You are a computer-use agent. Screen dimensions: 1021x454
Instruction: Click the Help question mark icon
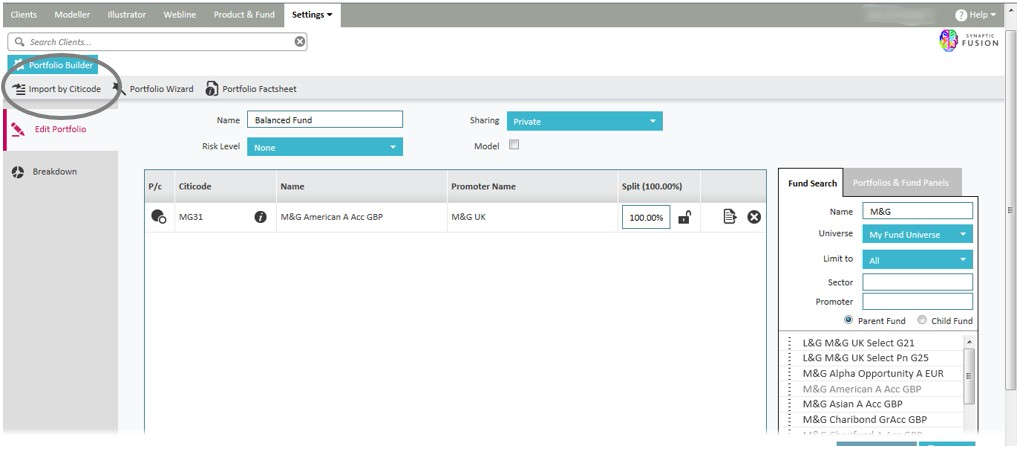[960, 14]
